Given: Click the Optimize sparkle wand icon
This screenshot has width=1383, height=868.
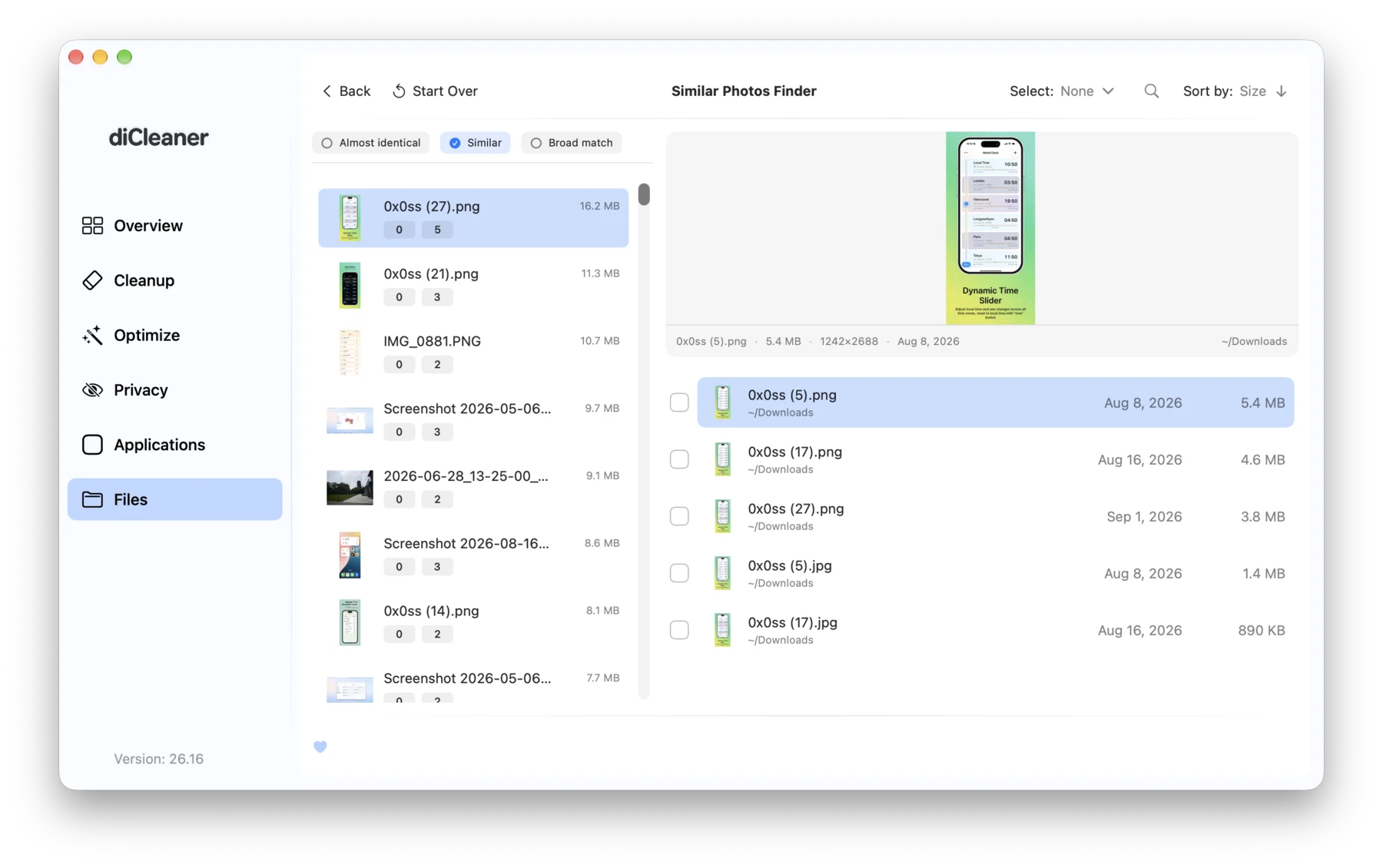Looking at the screenshot, I should click(x=92, y=335).
